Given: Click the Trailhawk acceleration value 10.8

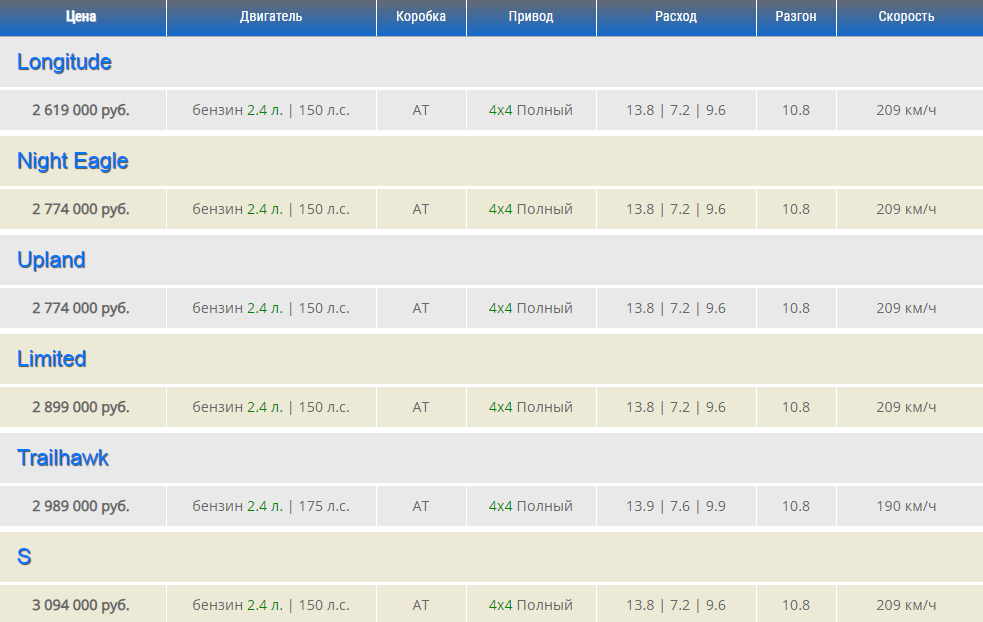Looking at the screenshot, I should (x=796, y=507).
